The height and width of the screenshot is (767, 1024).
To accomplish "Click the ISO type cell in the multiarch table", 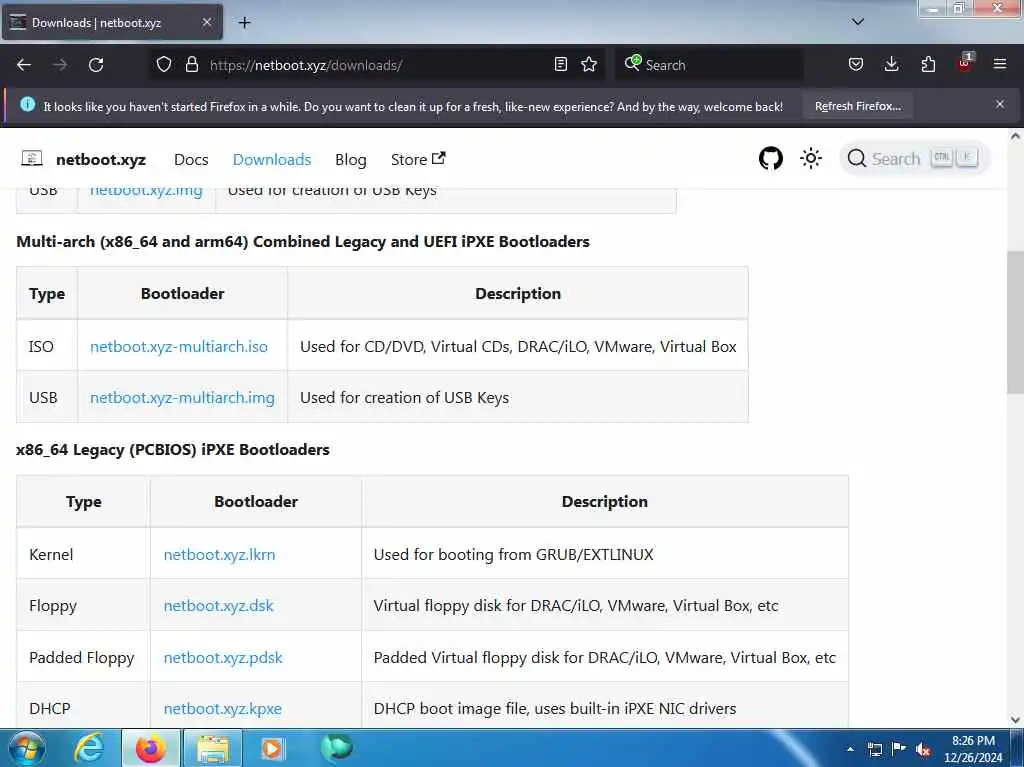I will click(x=46, y=346).
